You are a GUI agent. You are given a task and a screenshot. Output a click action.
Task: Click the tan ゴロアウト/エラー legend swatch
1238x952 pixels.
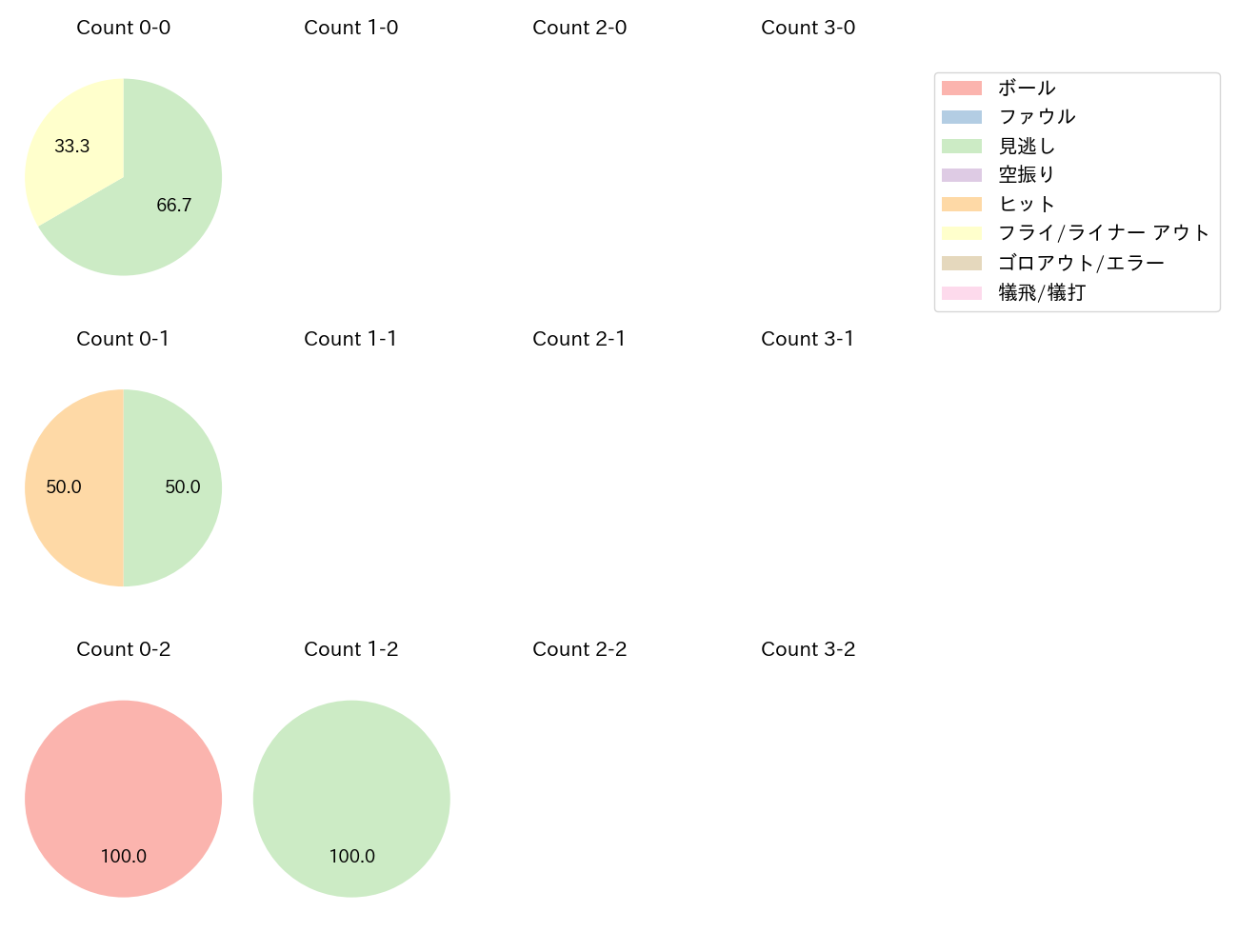click(x=961, y=264)
